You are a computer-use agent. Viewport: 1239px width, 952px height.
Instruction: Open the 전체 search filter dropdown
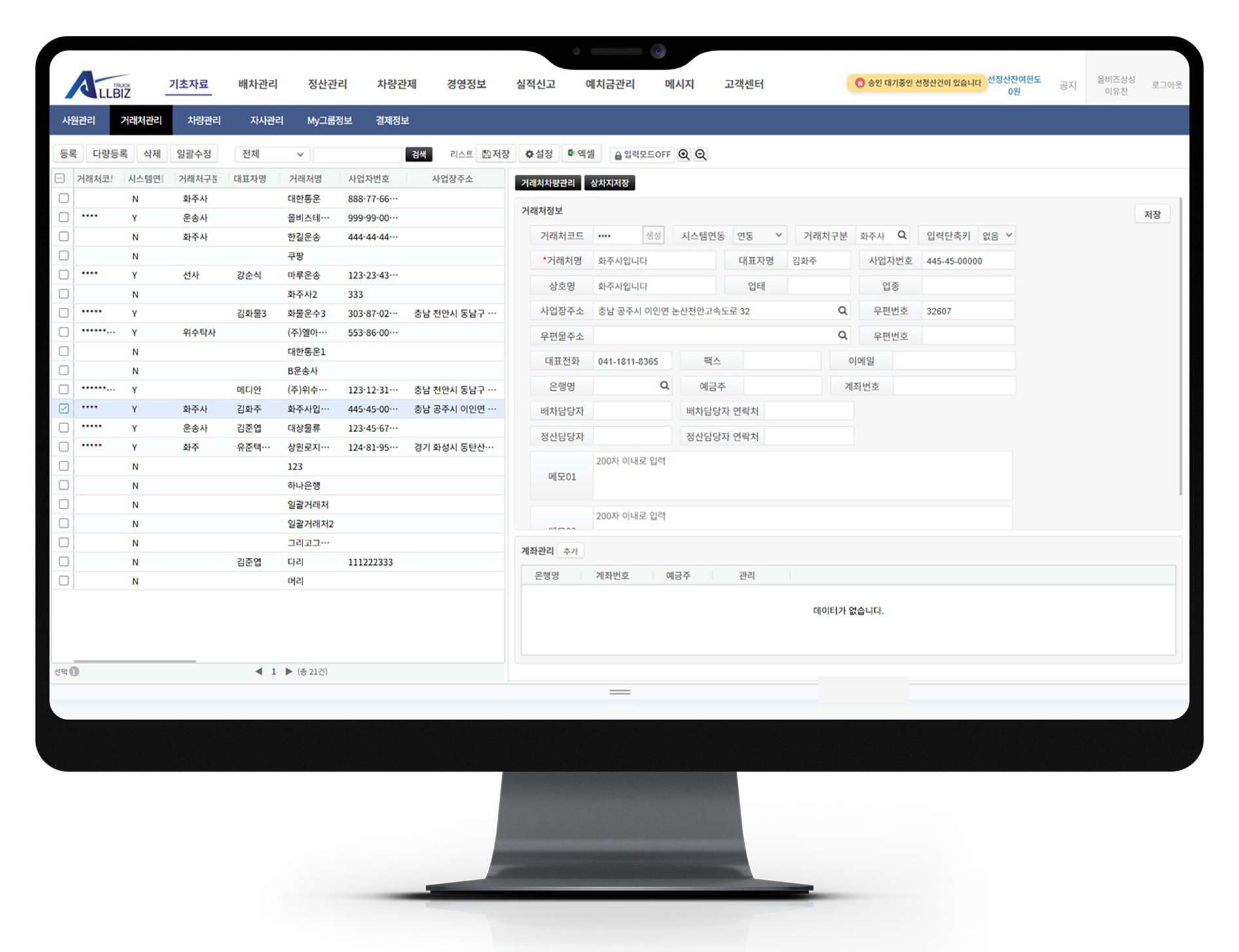pyautogui.click(x=272, y=155)
